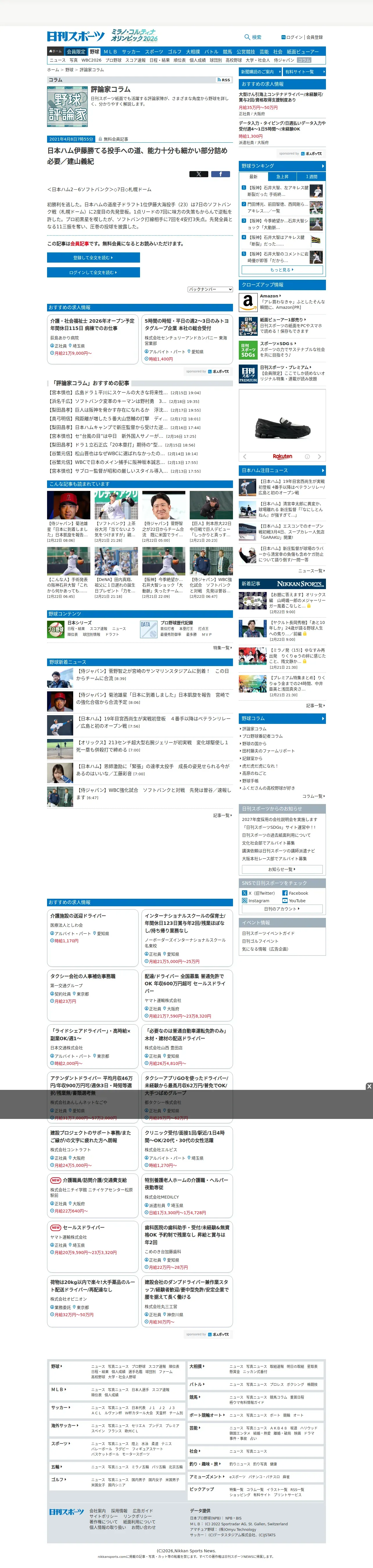The width and height of the screenshot is (373, 1568).
Task: Open the 紙面ビューアー nav menu item
Action: tap(302, 52)
